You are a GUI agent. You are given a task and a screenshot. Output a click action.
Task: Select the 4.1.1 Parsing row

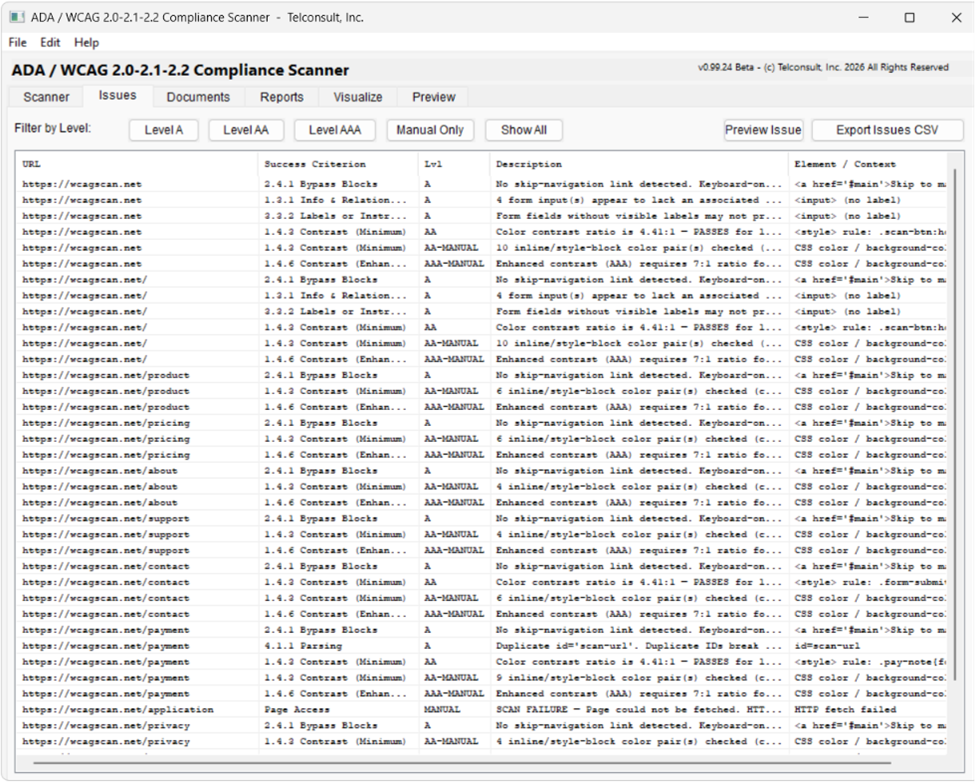[482, 646]
